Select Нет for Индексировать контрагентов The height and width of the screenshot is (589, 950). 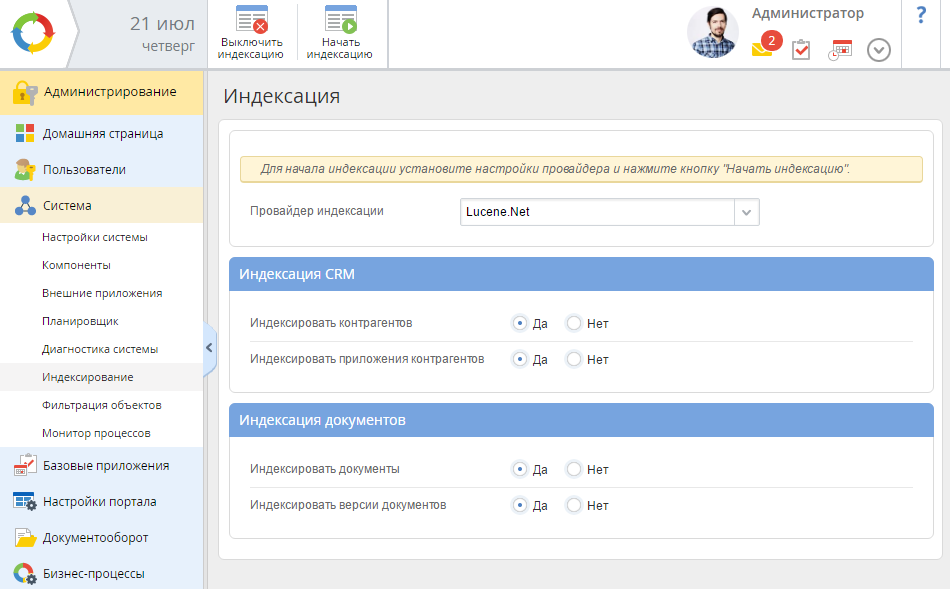[574, 323]
